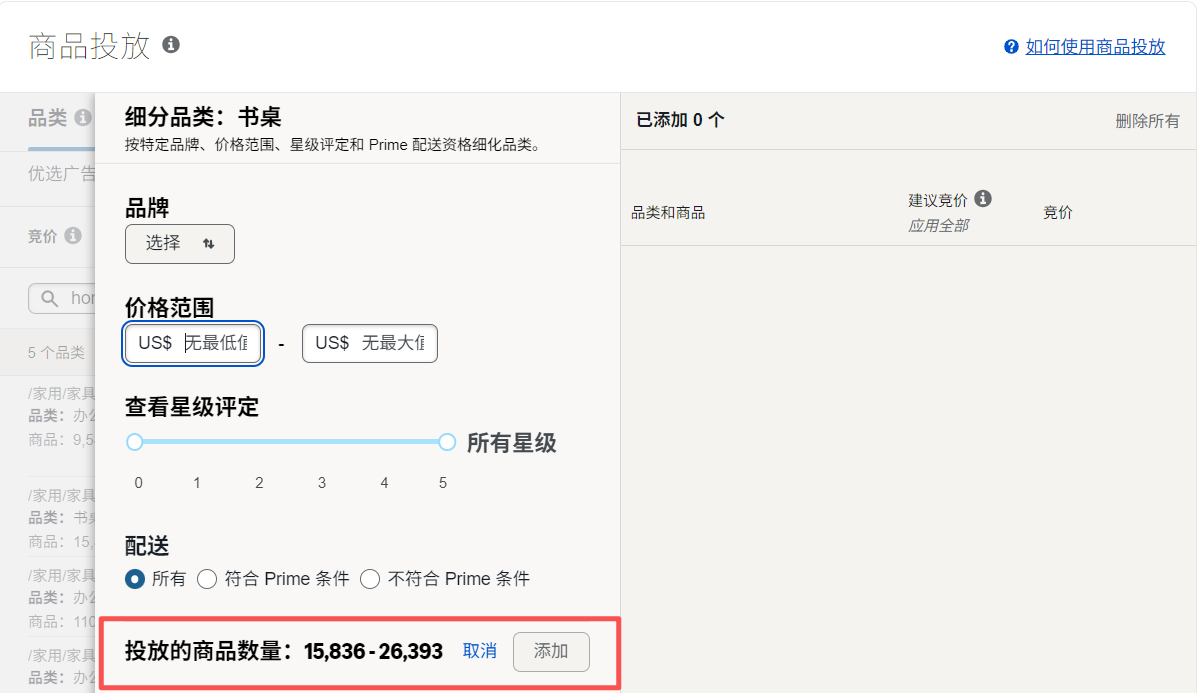This screenshot has height=693, width=1198.
Task: Click the search magnifier icon
Action: pyautogui.click(x=49, y=298)
